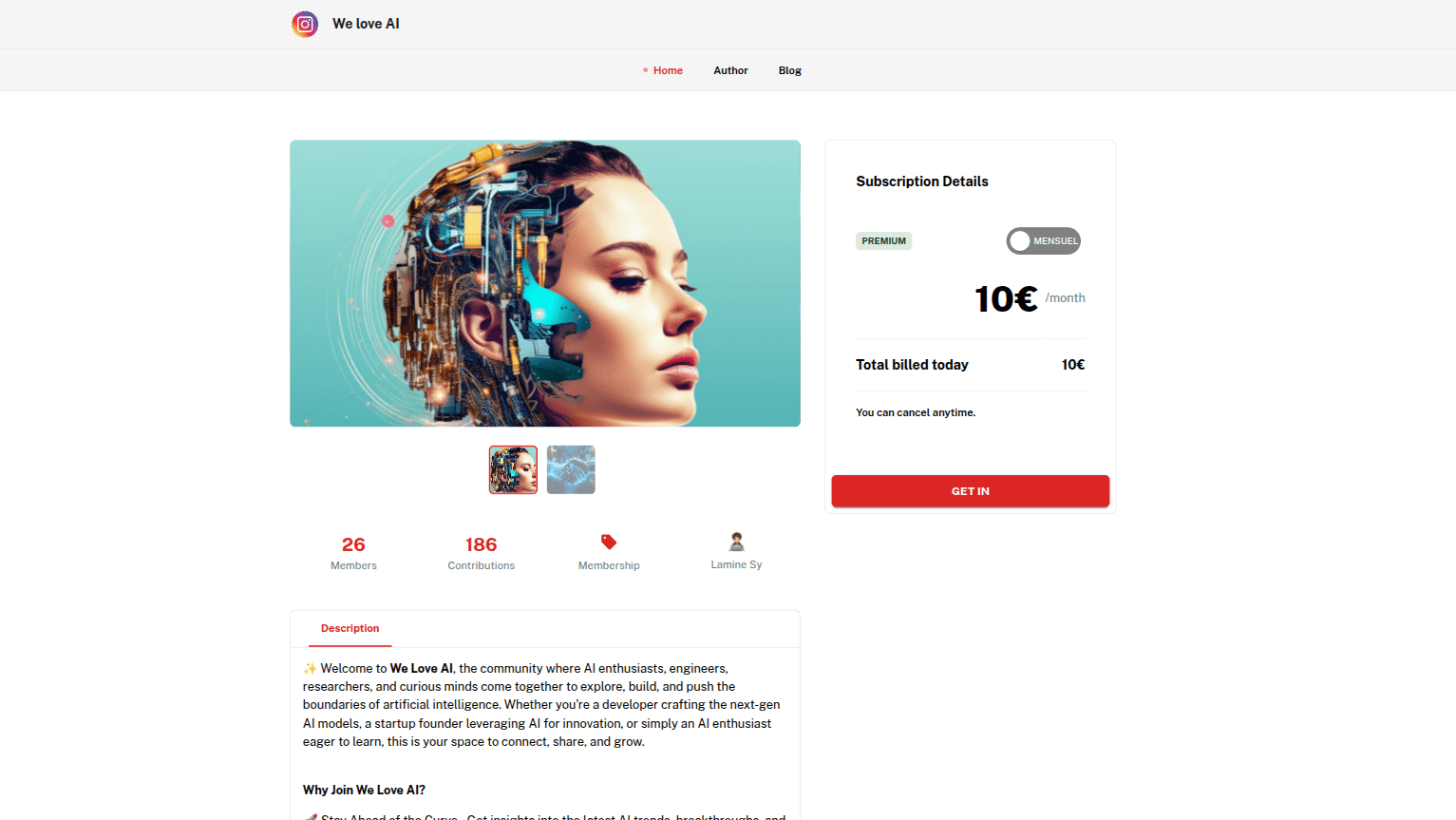Screen dimensions: 1456x820
Task: Go to the Author page
Action: pyautogui.click(x=730, y=70)
